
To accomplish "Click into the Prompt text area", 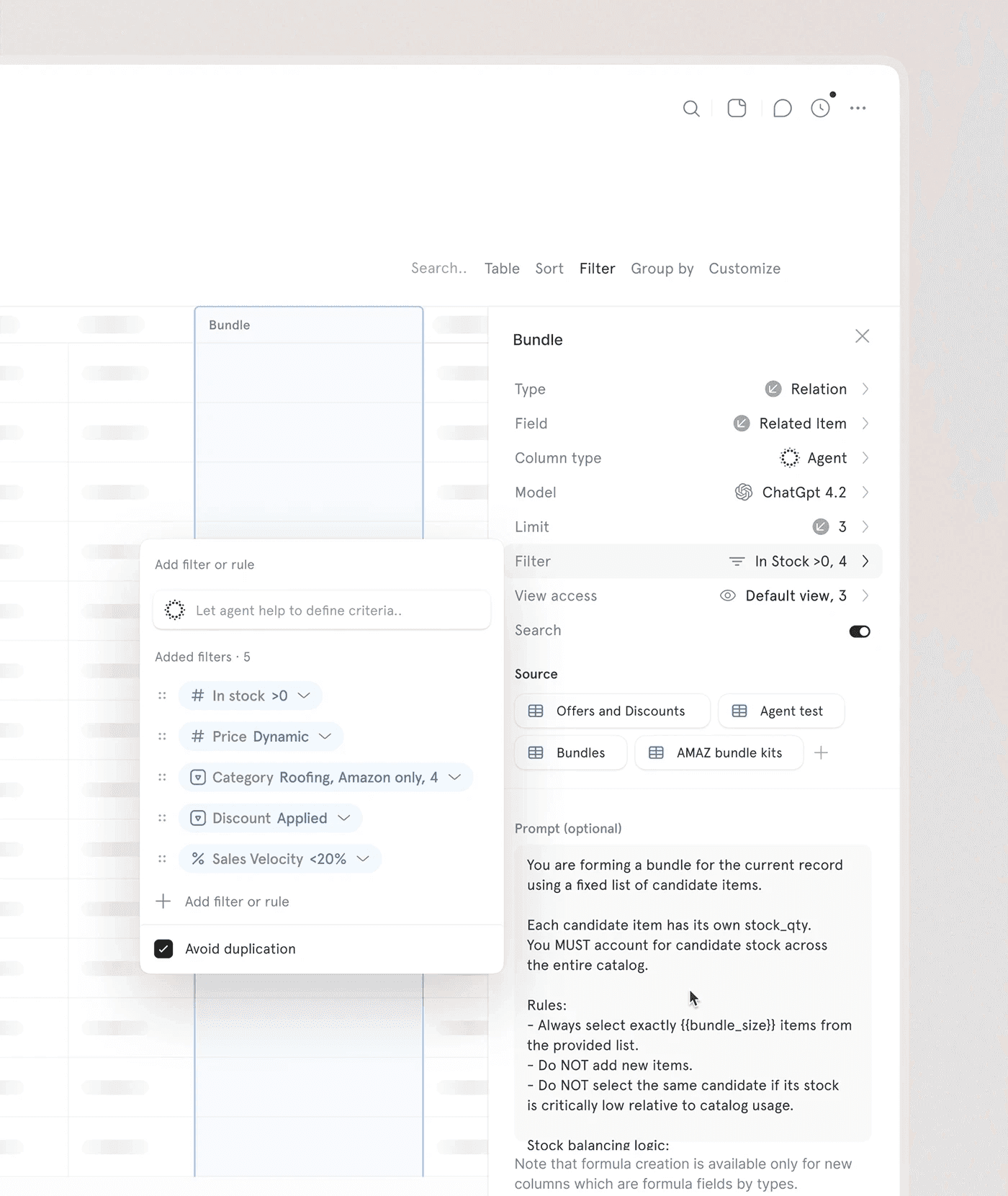I will click(693, 992).
